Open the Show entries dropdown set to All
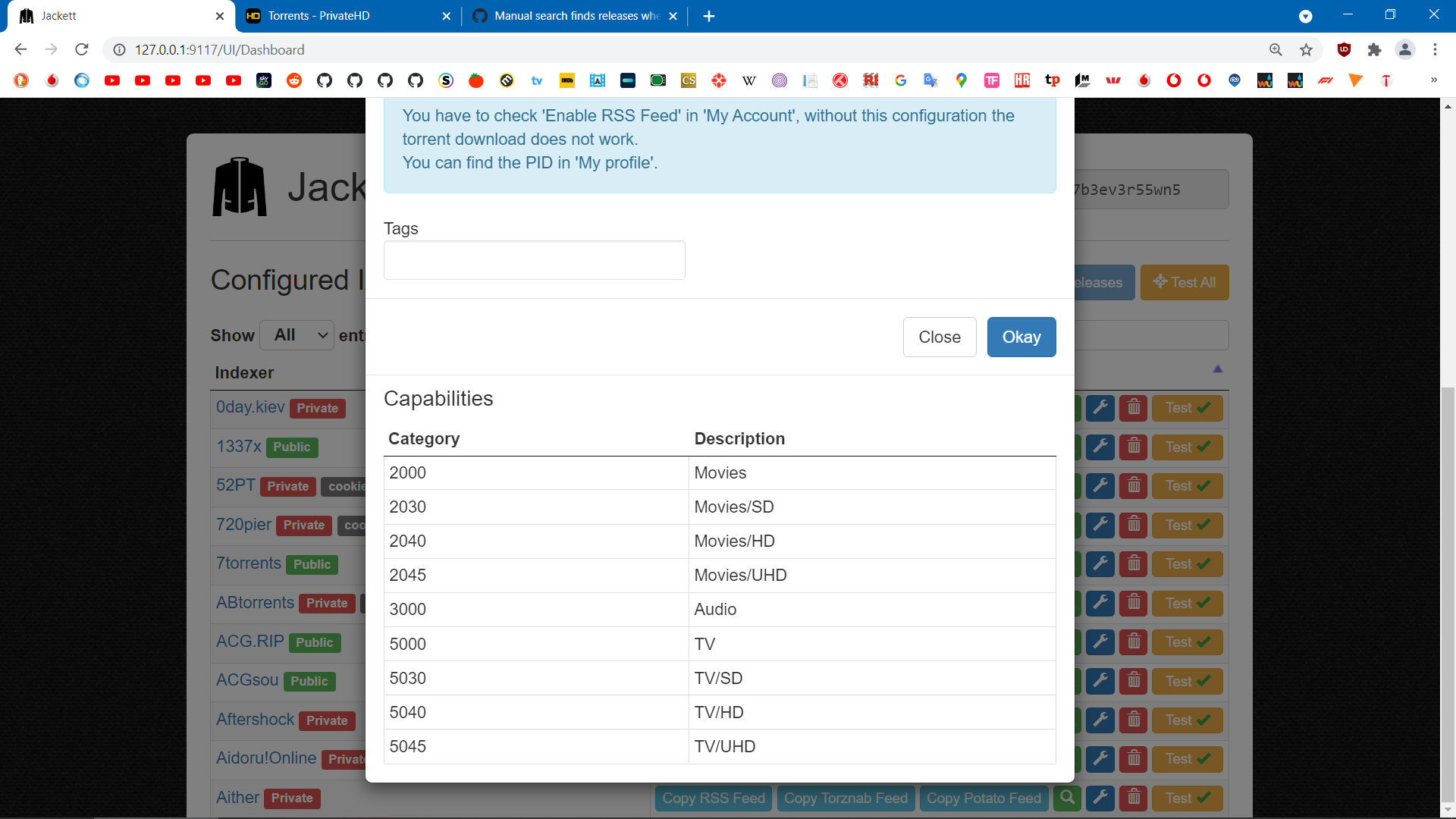This screenshot has height=819, width=1456. tap(297, 334)
